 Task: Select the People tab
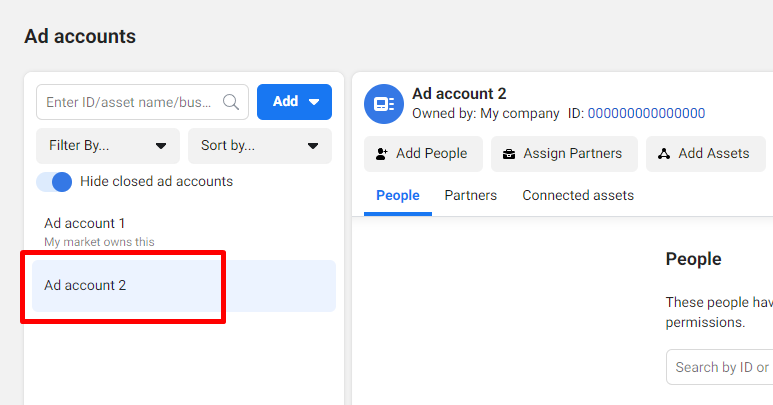pos(397,196)
